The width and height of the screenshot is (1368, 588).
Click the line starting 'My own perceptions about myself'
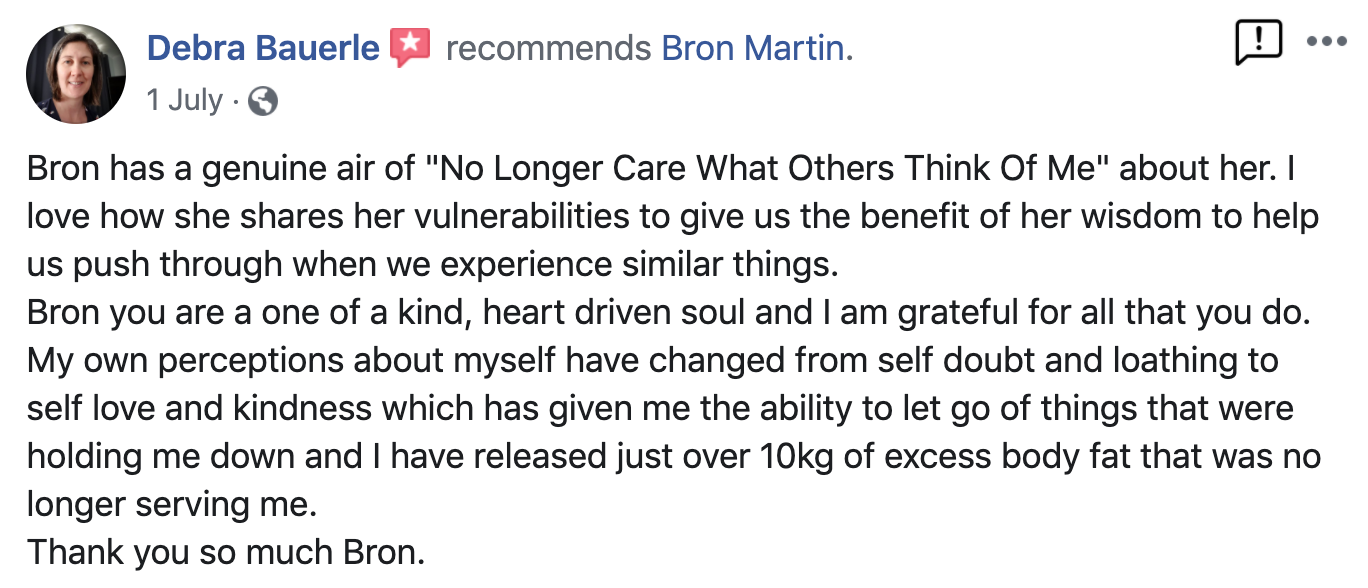click(x=652, y=361)
